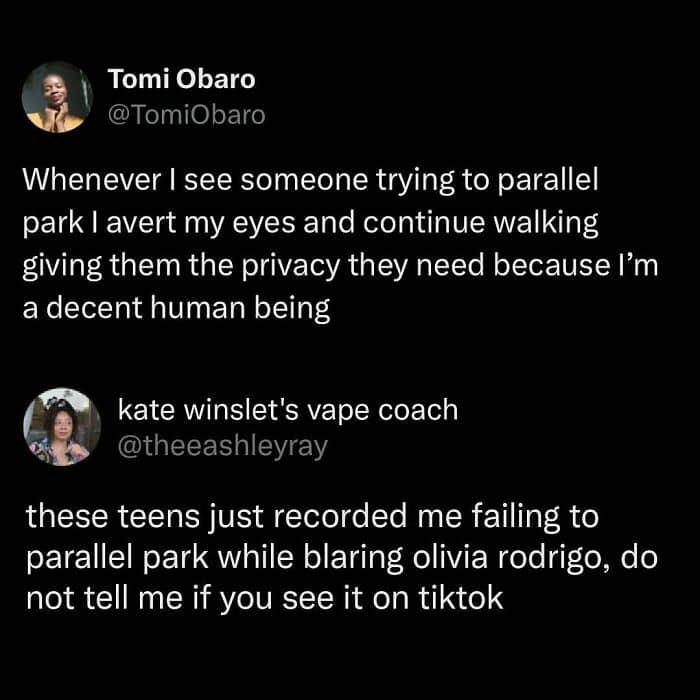The height and width of the screenshot is (700, 700).
Task: Open the Tomi Obaro display name
Action: [x=181, y=81]
